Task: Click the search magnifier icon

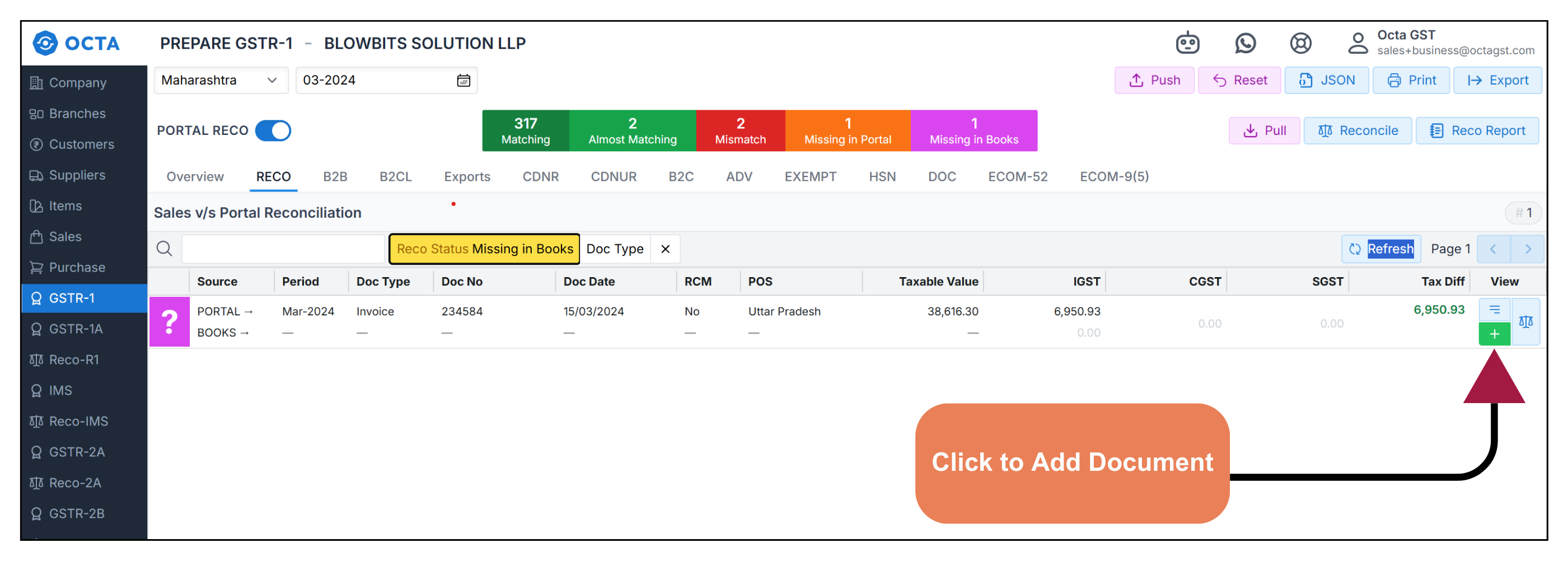Action: (x=165, y=249)
